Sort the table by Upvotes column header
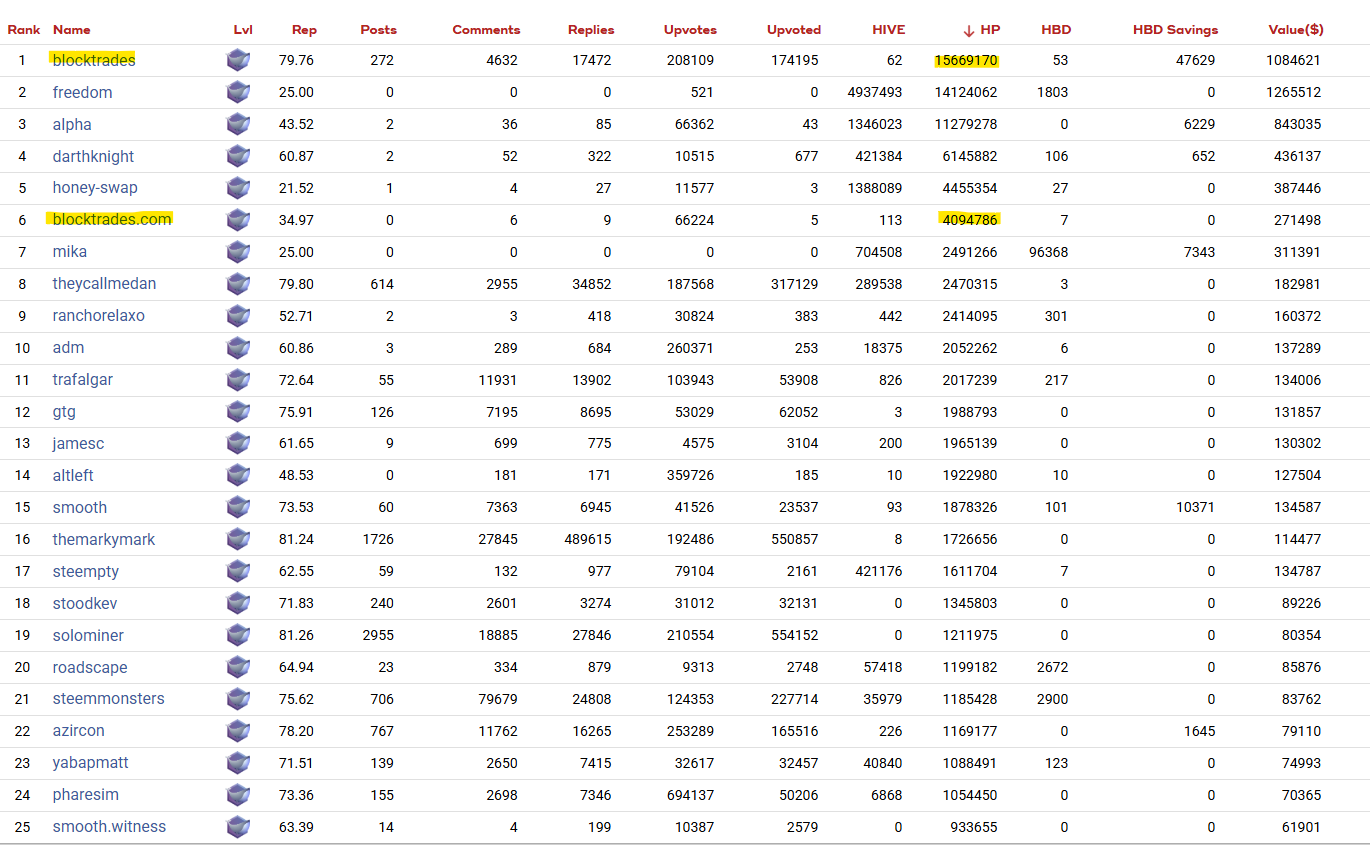This screenshot has height=845, width=1370. (x=690, y=30)
